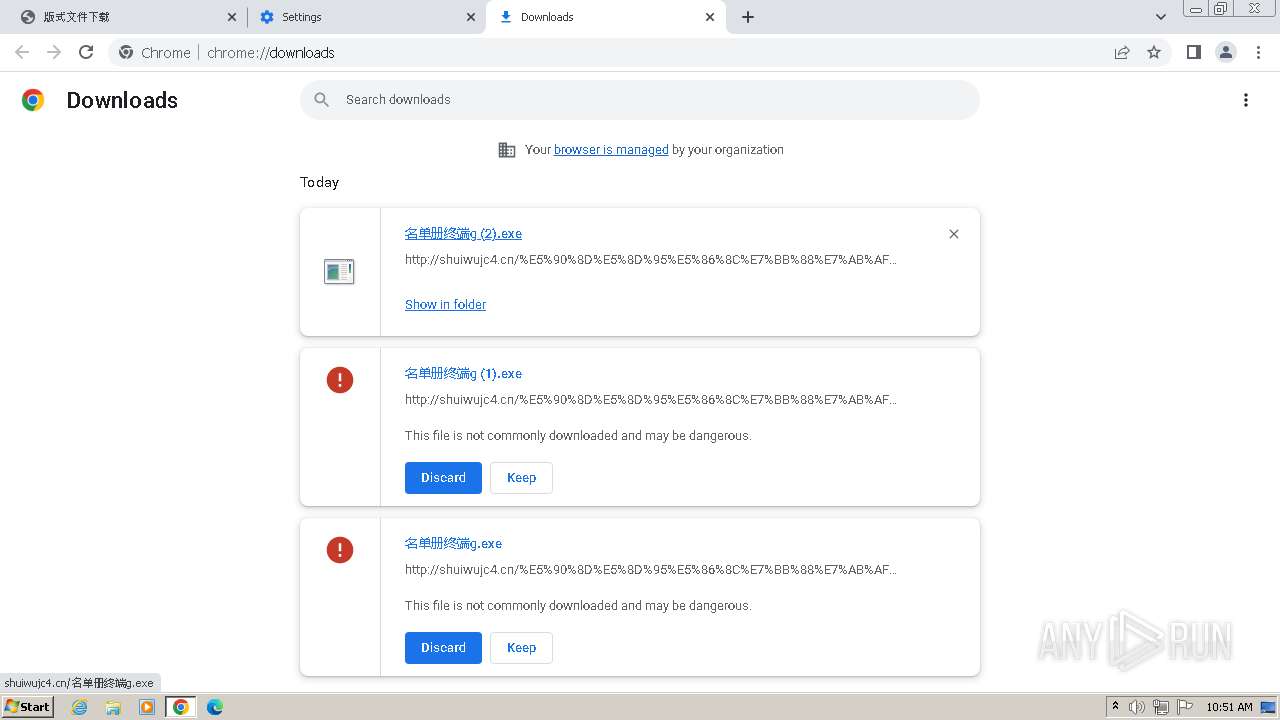Keep 名单册终端g.exe download
1280x720 pixels.
tap(521, 648)
